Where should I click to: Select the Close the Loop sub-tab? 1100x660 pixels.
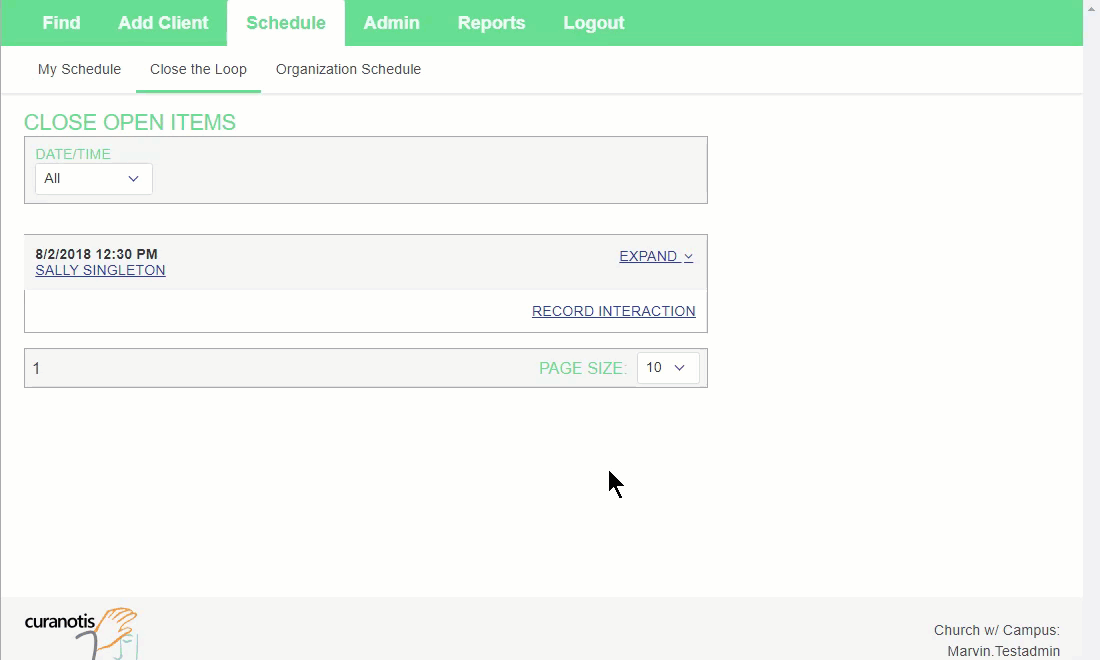(x=198, y=69)
